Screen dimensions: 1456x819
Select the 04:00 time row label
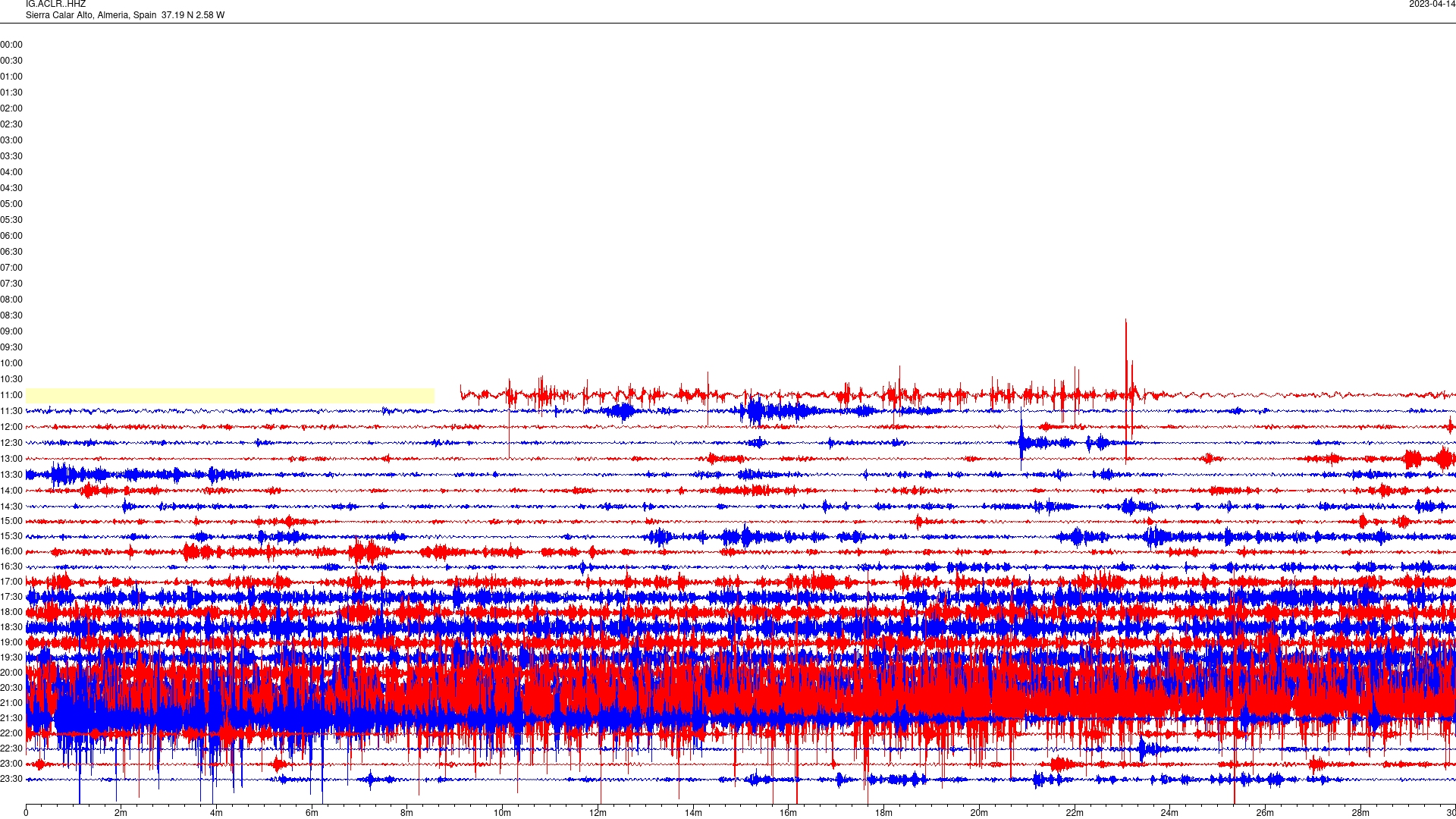(x=11, y=172)
